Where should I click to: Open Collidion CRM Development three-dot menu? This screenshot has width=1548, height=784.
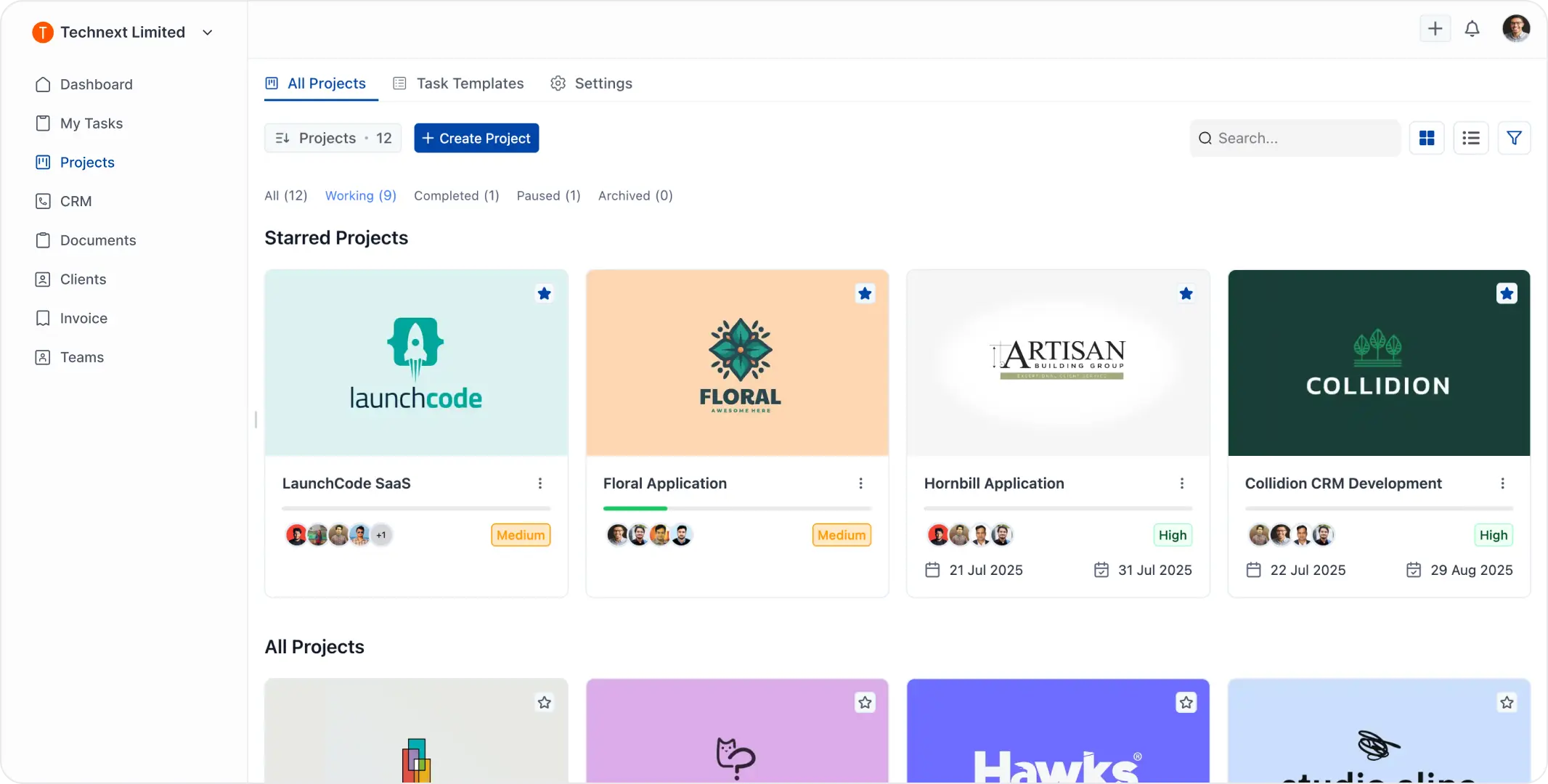[1502, 483]
